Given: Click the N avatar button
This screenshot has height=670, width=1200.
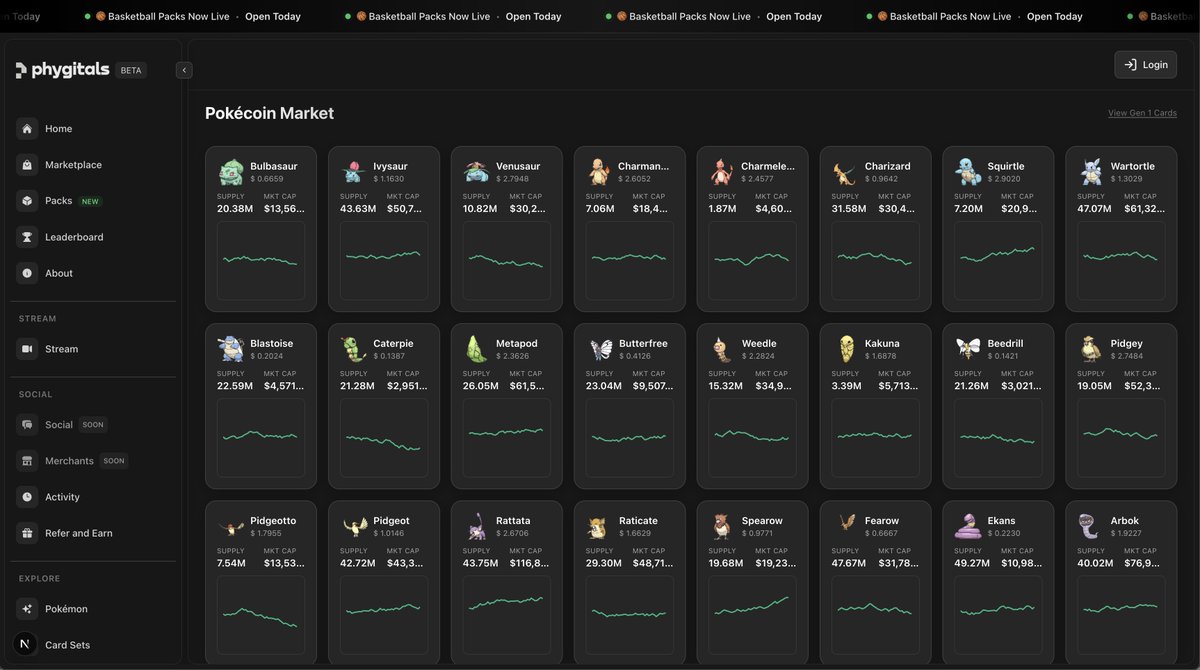Looking at the screenshot, I should (25, 644).
